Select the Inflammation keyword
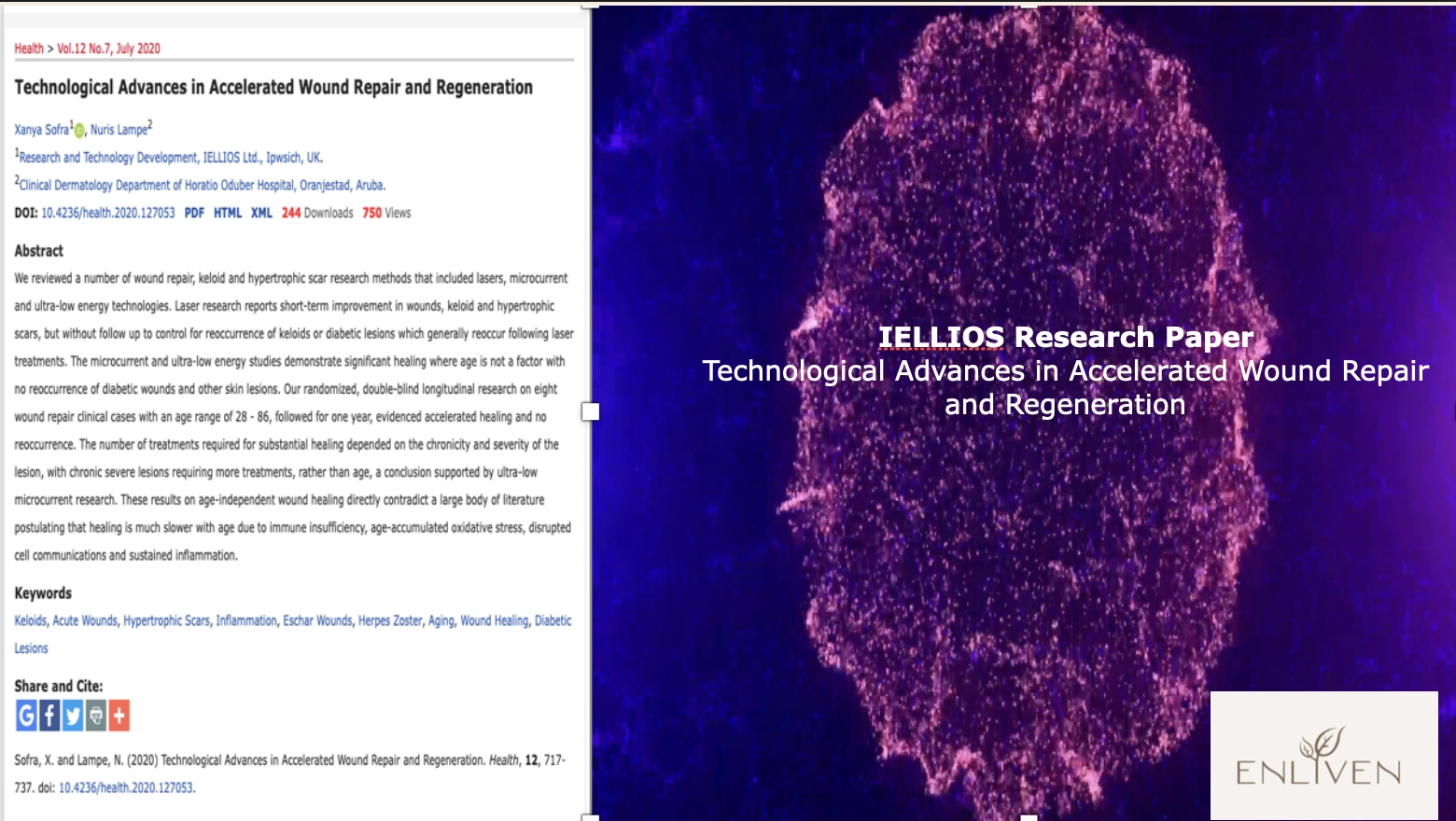 pyautogui.click(x=246, y=620)
